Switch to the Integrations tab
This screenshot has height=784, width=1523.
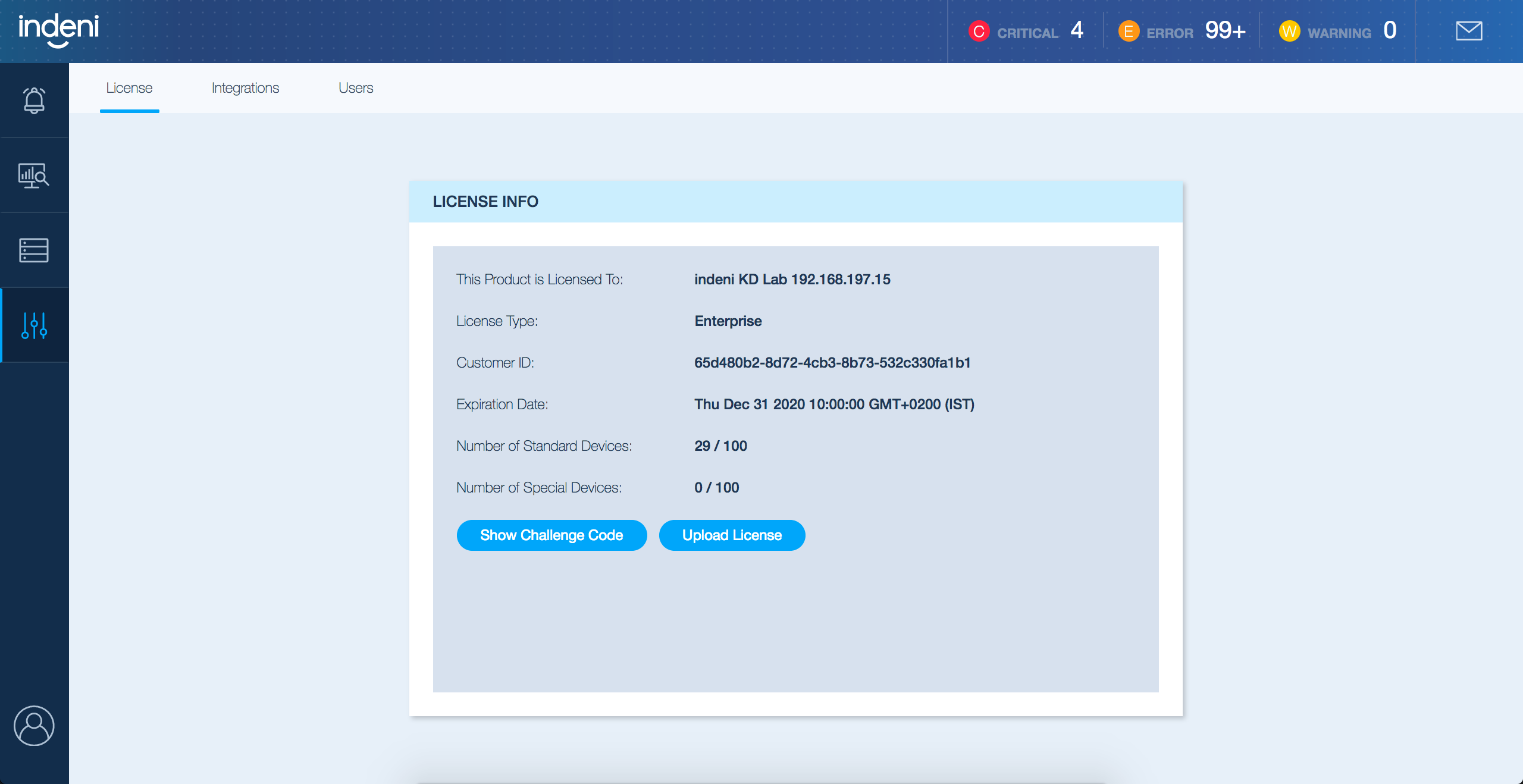245,88
